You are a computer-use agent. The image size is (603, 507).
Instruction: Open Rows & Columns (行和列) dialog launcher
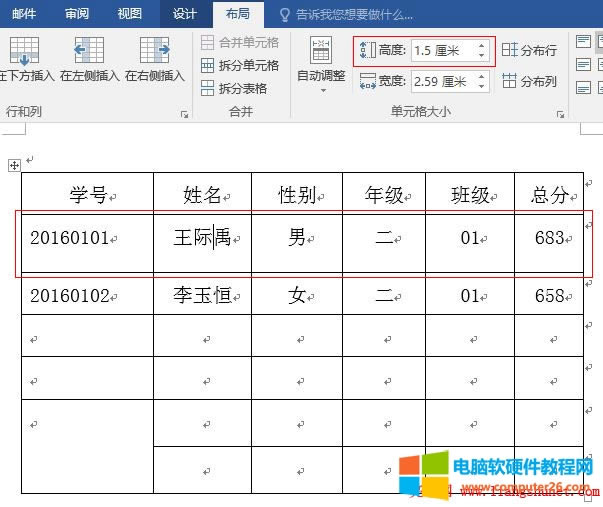coord(185,114)
